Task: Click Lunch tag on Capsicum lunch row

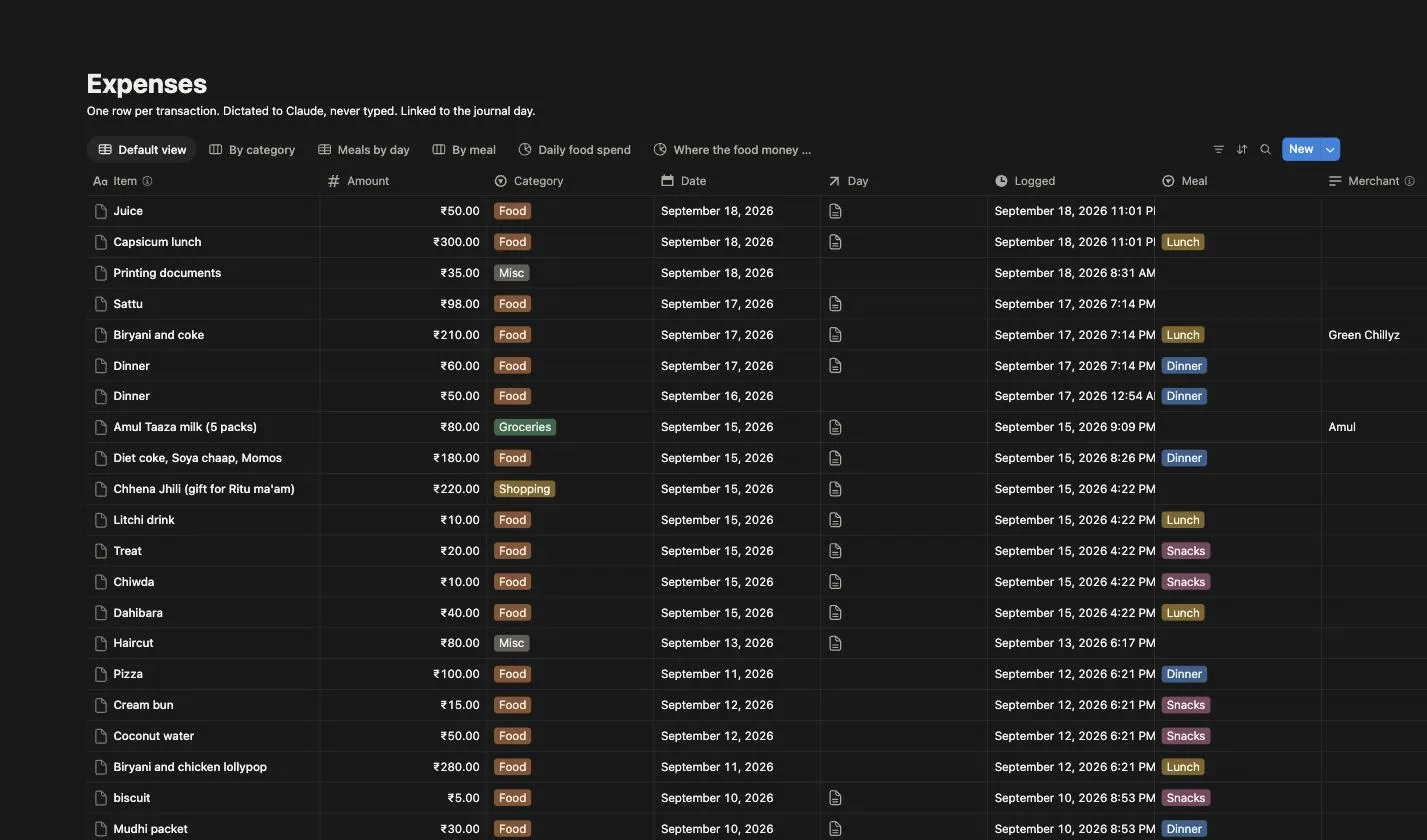Action: click(x=1183, y=242)
